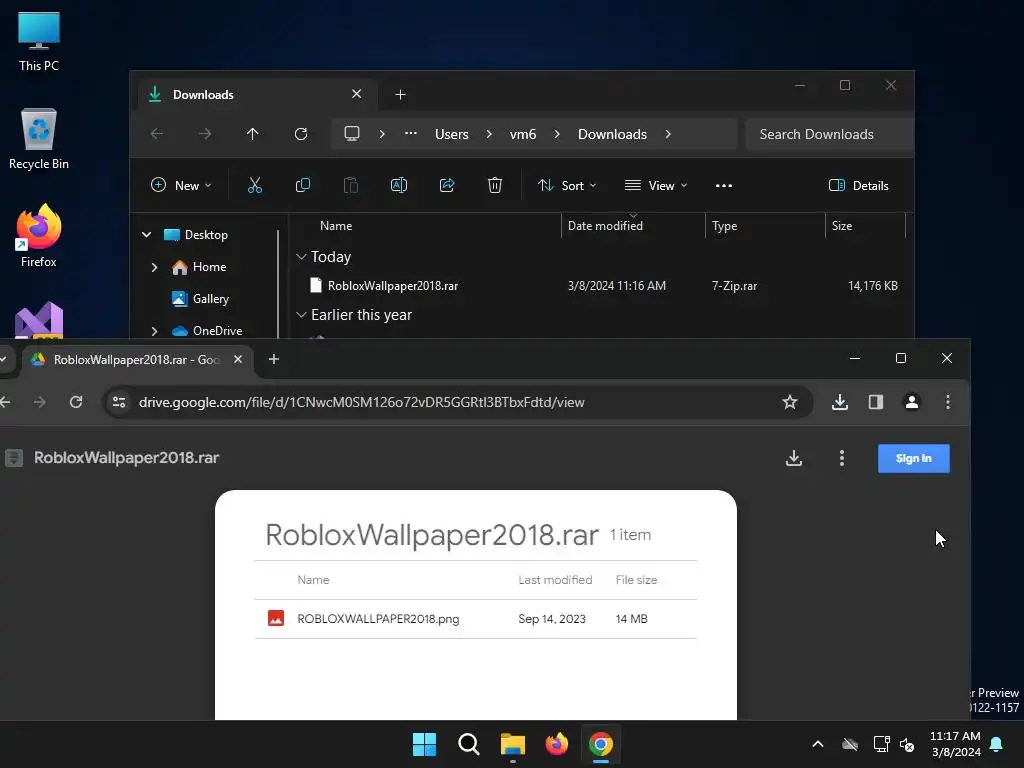Click the Paste icon in Explorer toolbar
The width and height of the screenshot is (1024, 768).
point(351,185)
